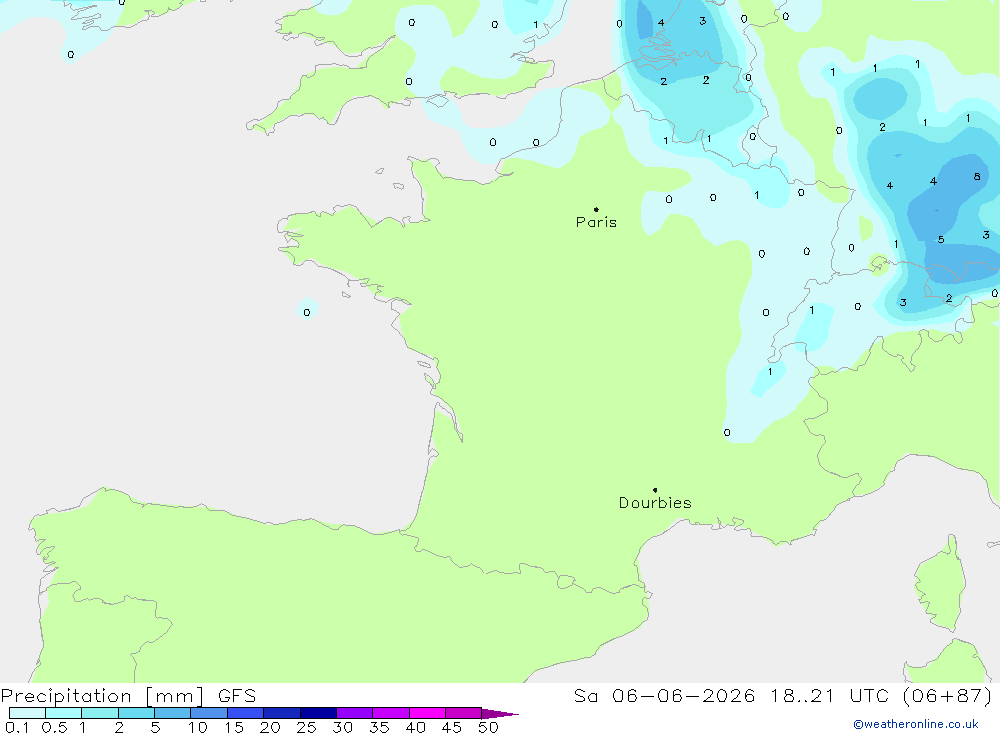The image size is (1000, 733).
Task: Click the 40–45 mm magenta legend segment
Action: coord(427,713)
